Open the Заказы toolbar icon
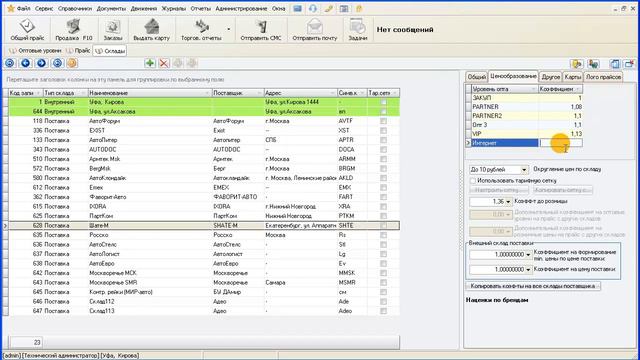The width and height of the screenshot is (640, 360). click(113, 29)
